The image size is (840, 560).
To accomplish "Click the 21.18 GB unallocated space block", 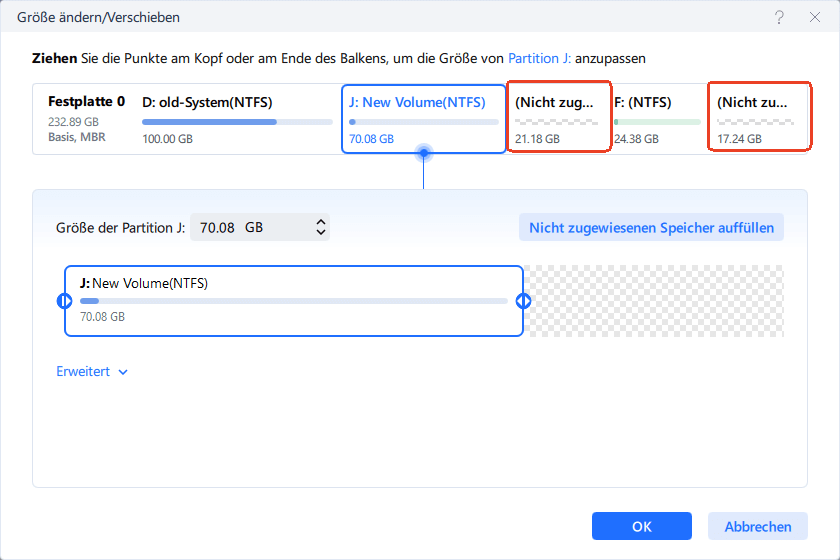I will [x=559, y=117].
